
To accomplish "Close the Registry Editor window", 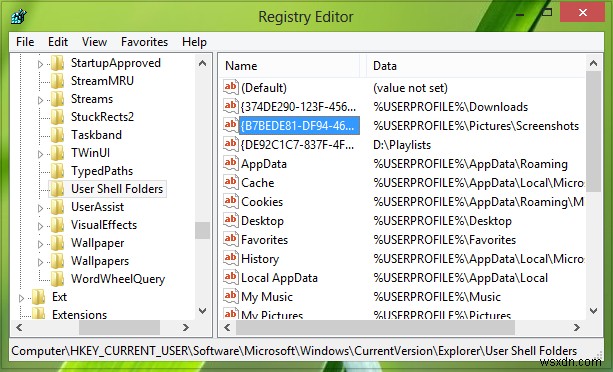I will coord(583,13).
